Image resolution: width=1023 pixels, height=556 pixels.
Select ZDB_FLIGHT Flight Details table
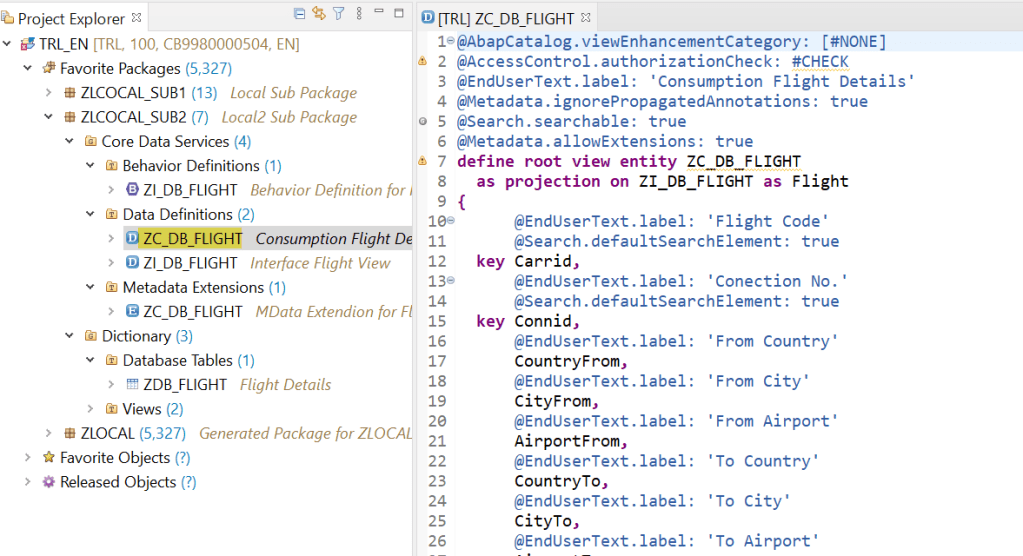228,384
